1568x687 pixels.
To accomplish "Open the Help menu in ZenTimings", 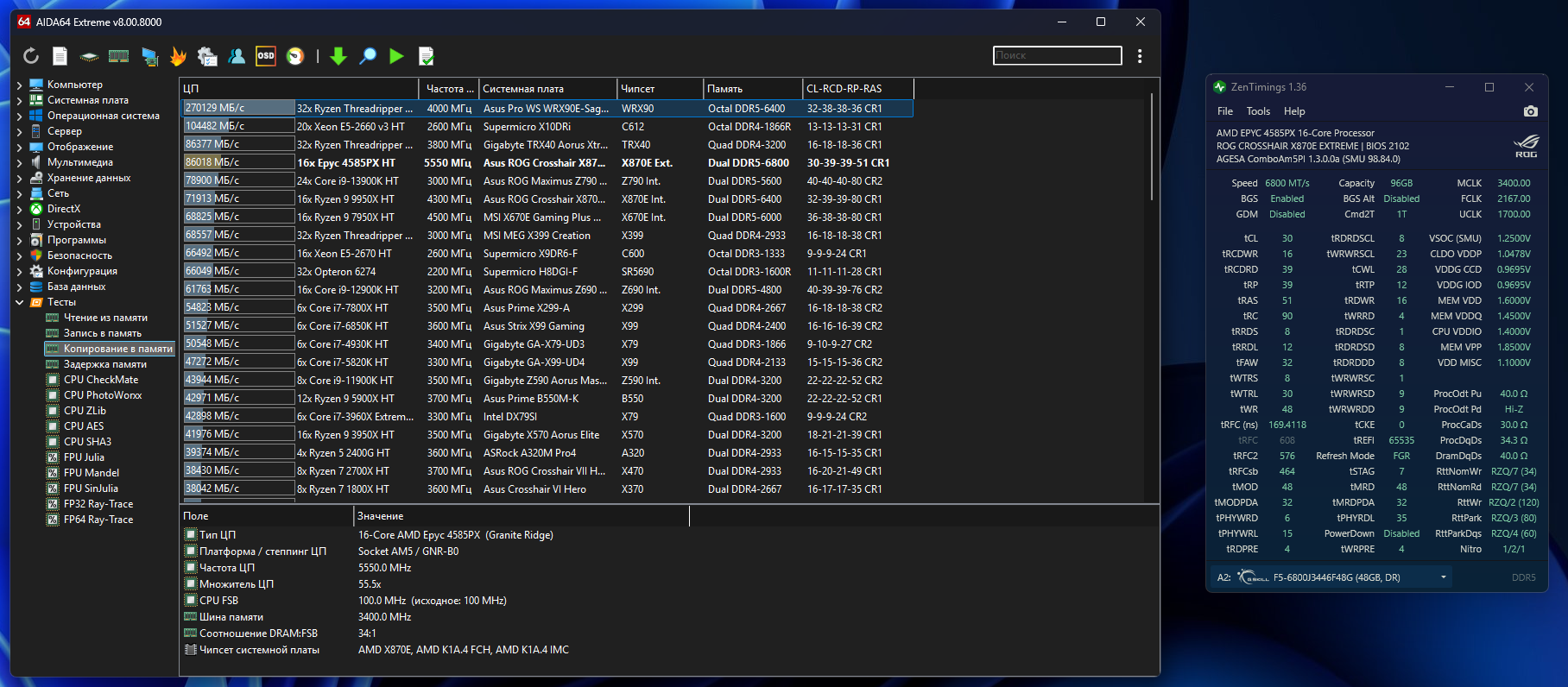I will [1294, 111].
